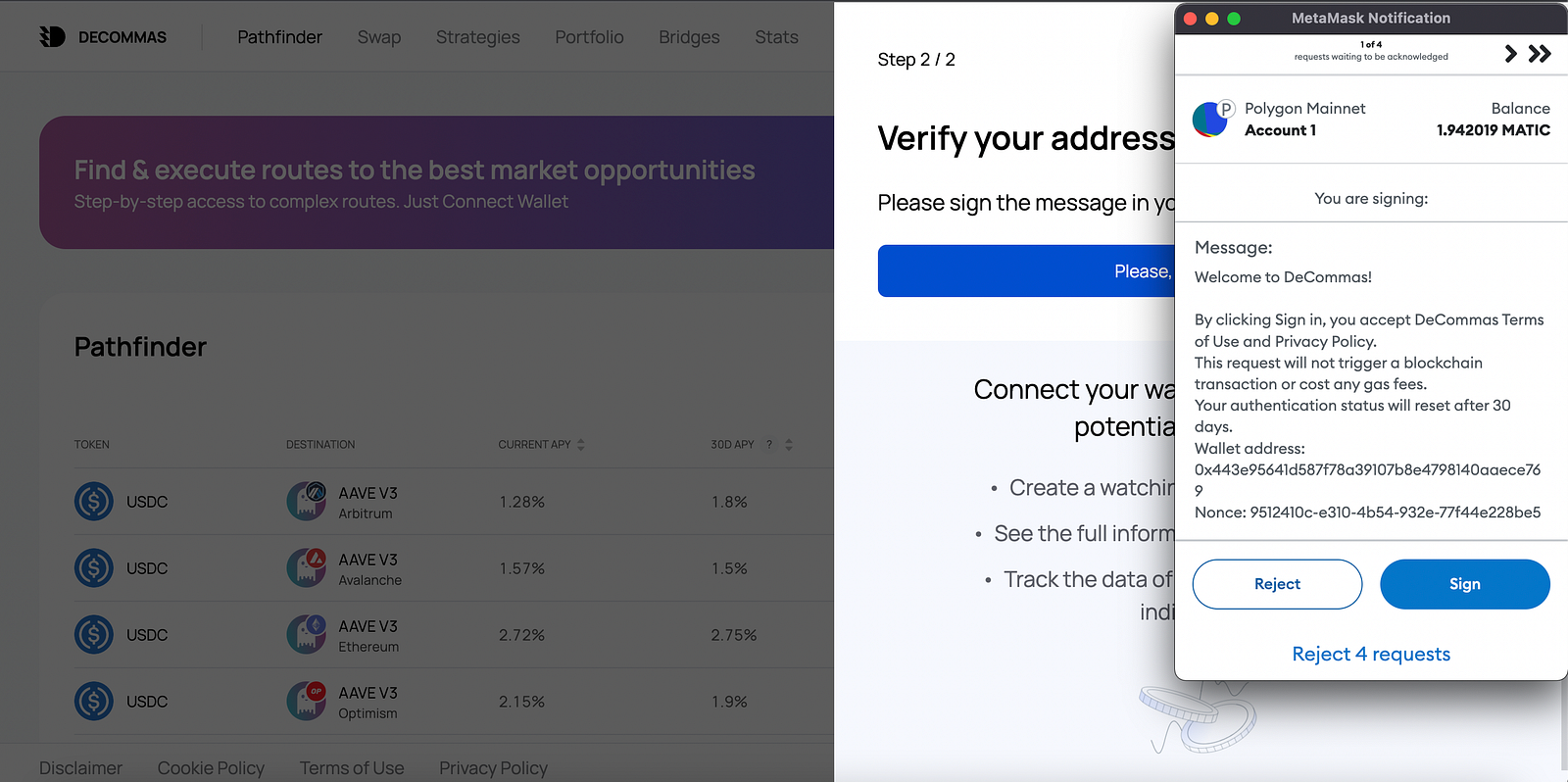Open the Terms of Use link
This screenshot has width=1568, height=782.
(x=352, y=768)
